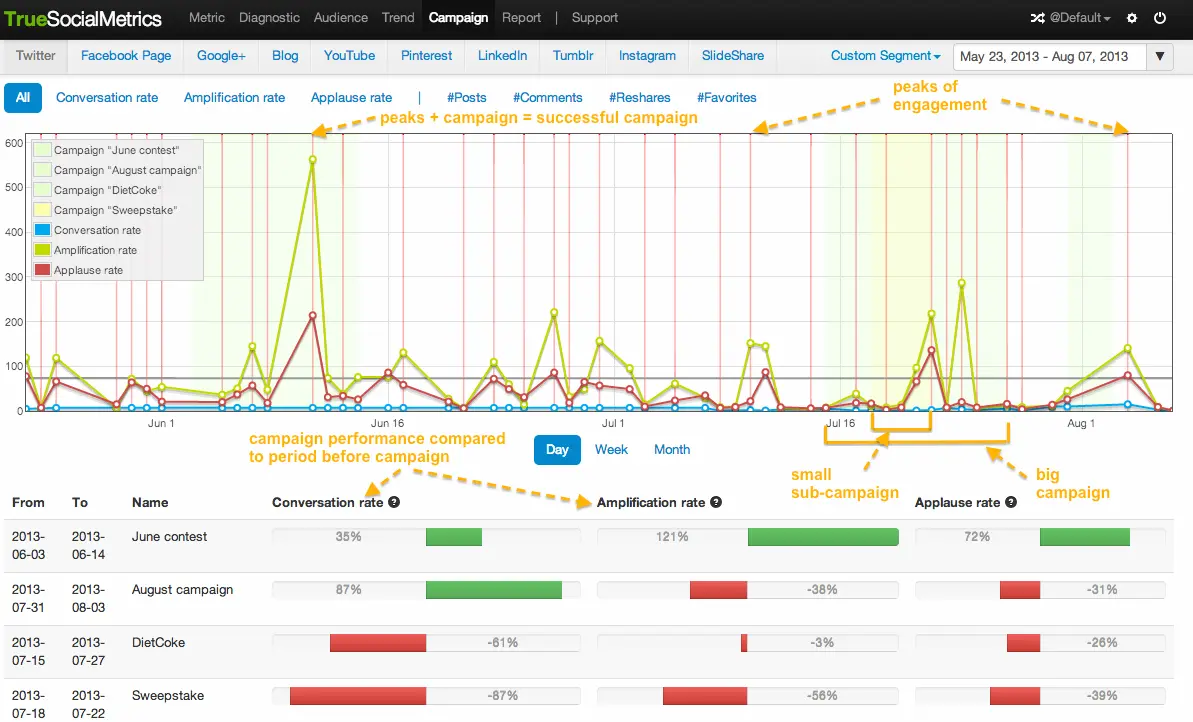
Task: Show the #Reshares metric
Action: (x=639, y=98)
